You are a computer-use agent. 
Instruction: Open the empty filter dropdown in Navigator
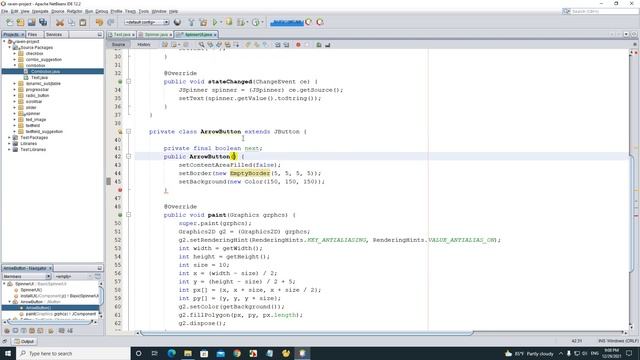coord(73,276)
